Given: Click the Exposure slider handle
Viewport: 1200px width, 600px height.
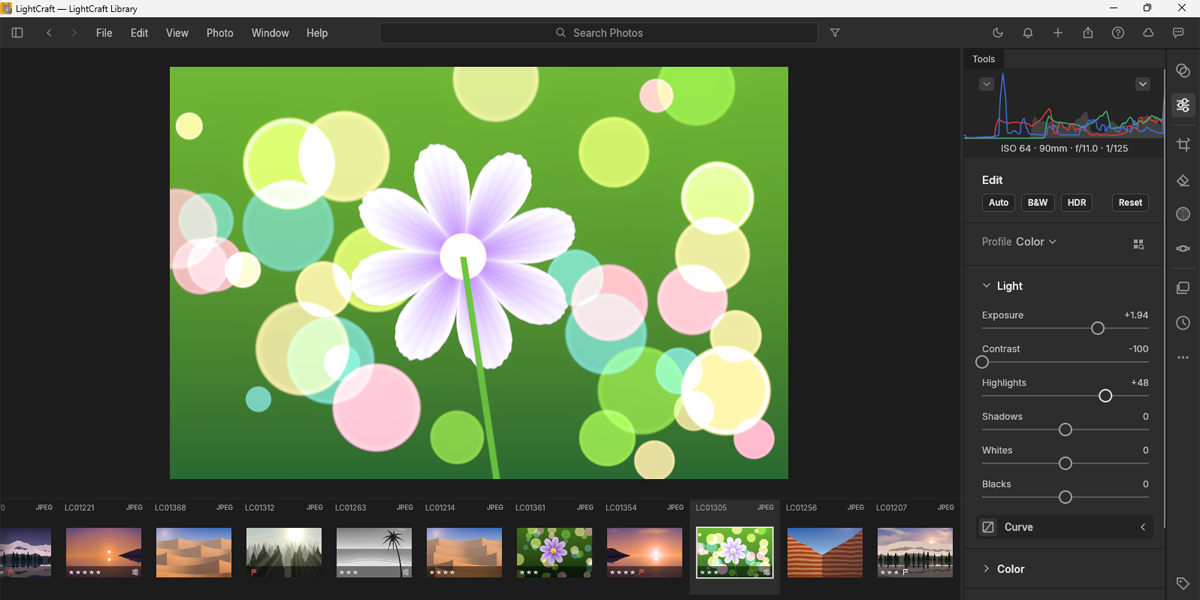Looking at the screenshot, I should pos(1097,328).
